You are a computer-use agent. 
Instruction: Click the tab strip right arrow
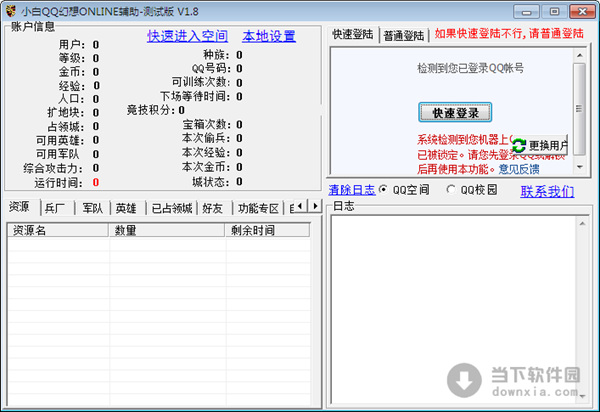point(315,206)
